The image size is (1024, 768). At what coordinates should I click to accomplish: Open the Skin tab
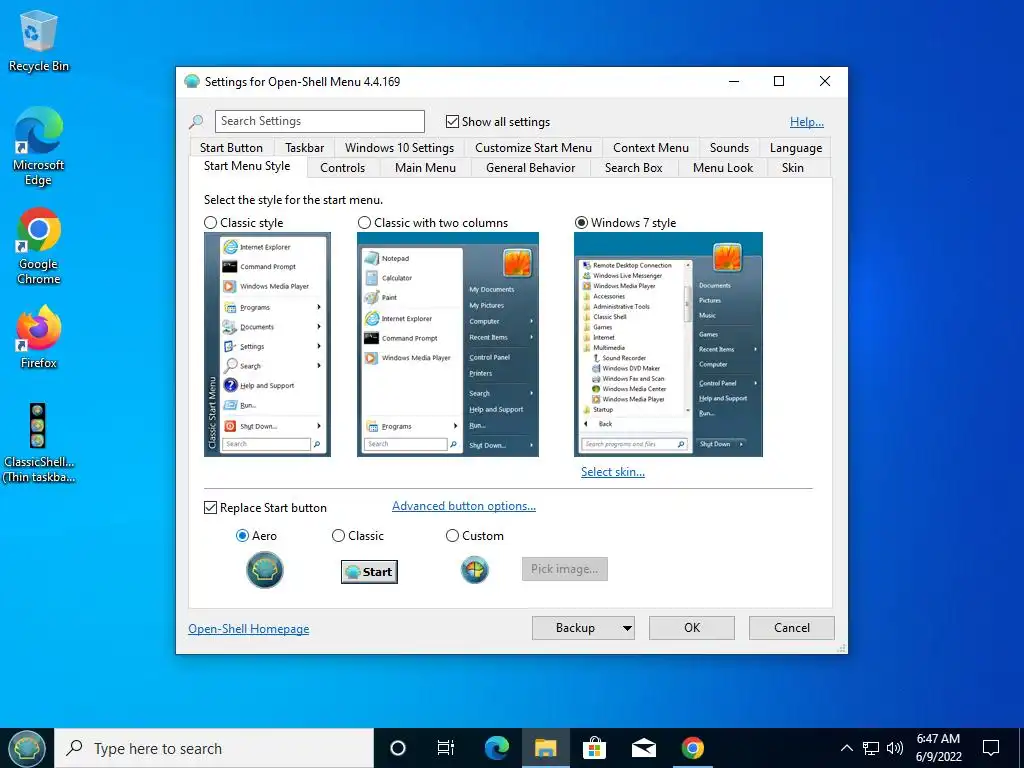pos(793,168)
